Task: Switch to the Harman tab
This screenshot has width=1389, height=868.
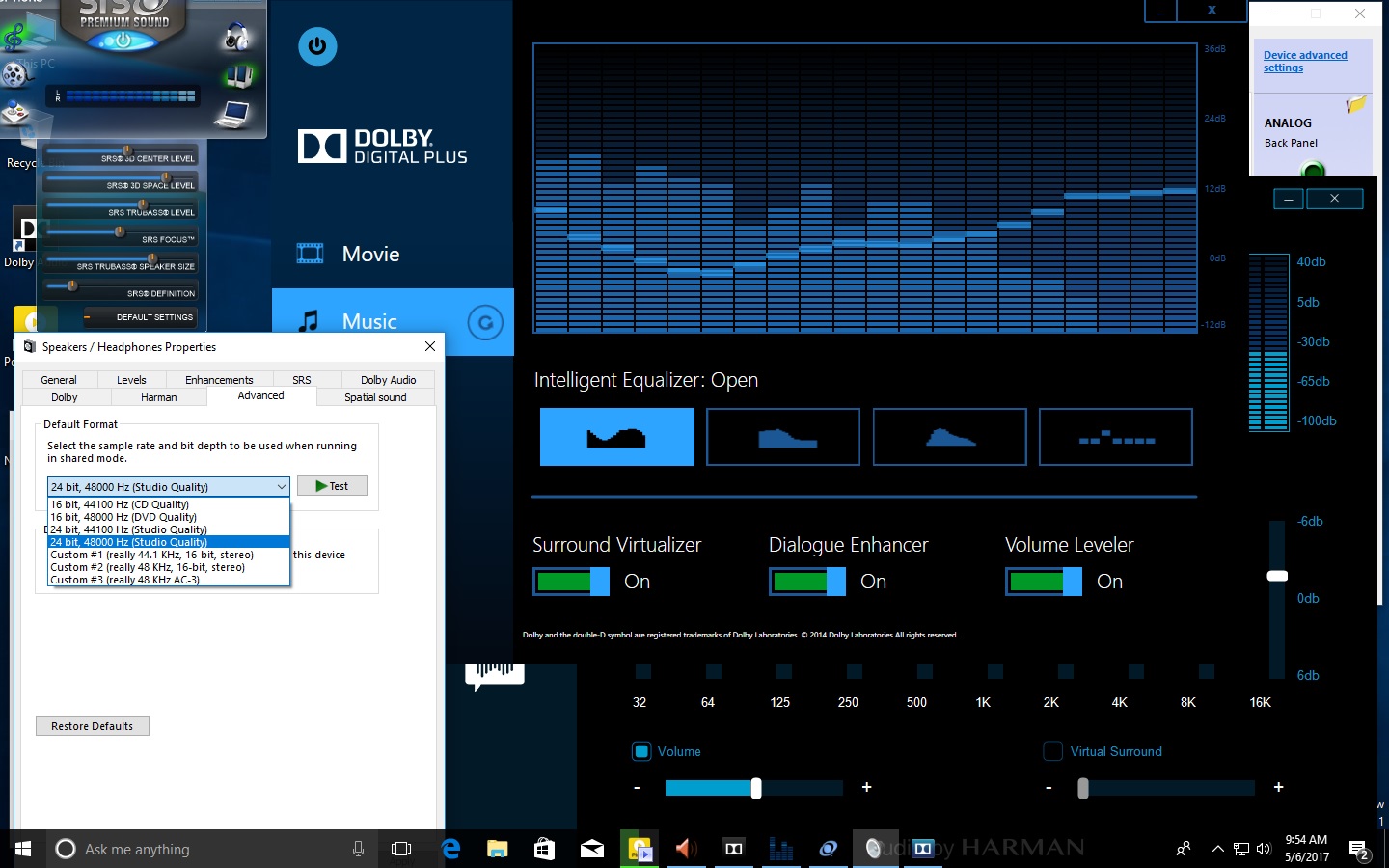Action: pos(159,397)
